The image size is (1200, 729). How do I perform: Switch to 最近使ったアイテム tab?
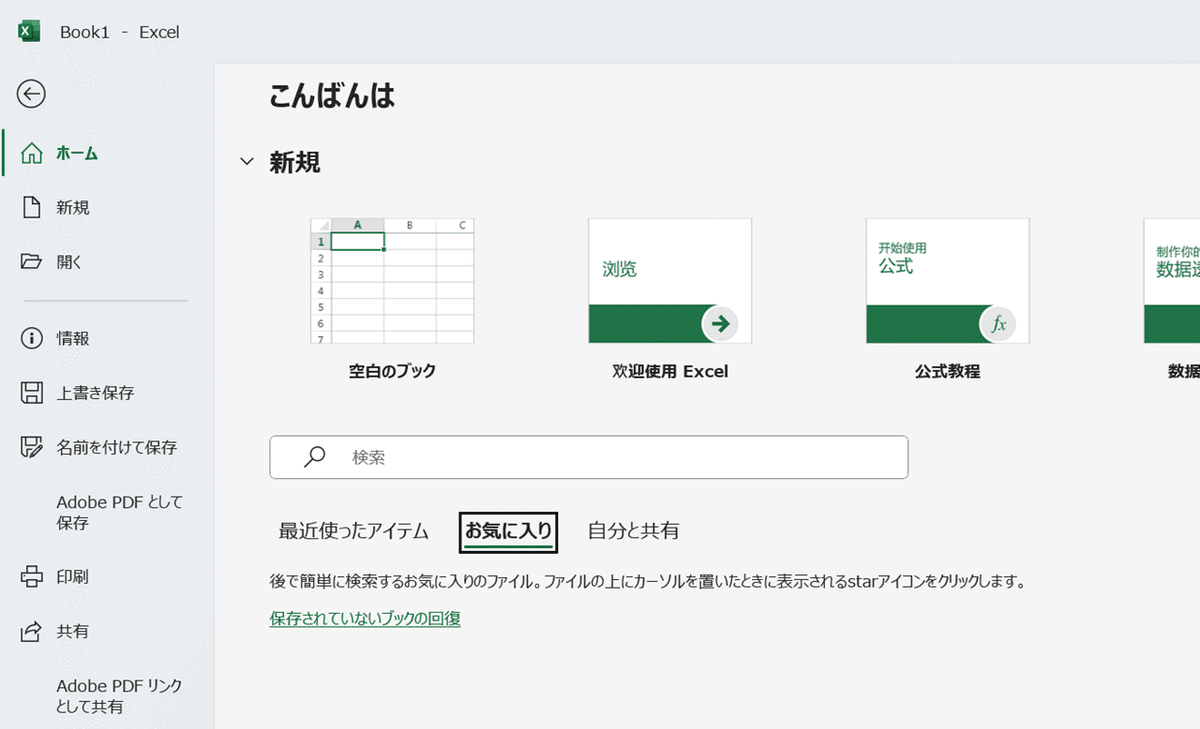[x=353, y=531]
